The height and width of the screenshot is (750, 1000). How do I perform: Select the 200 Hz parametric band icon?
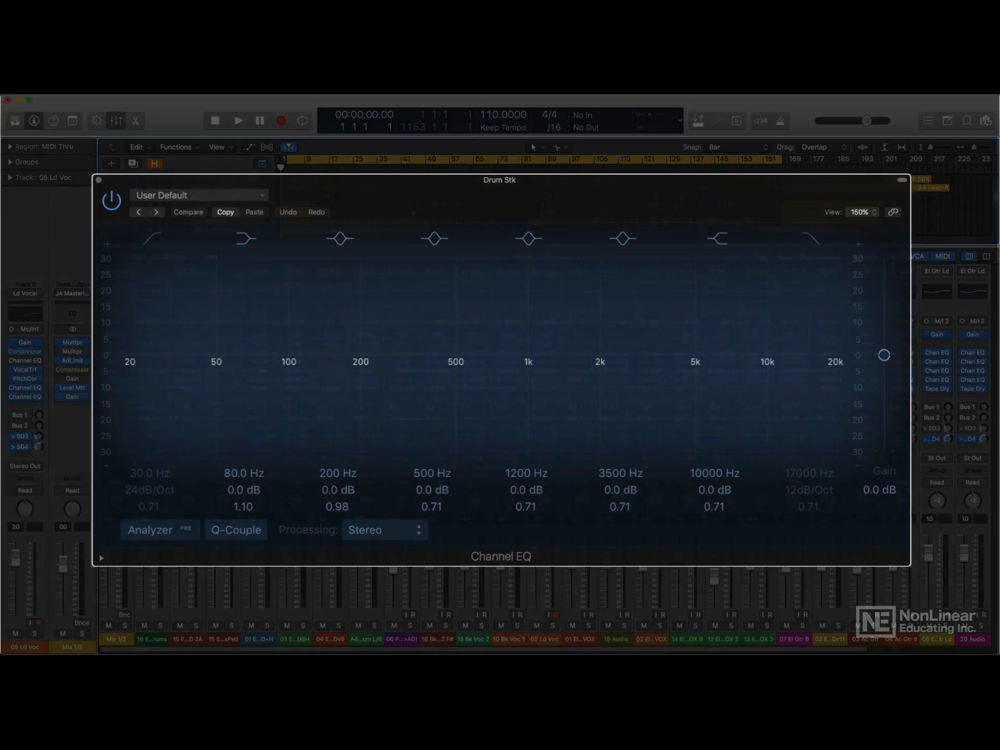pos(340,238)
